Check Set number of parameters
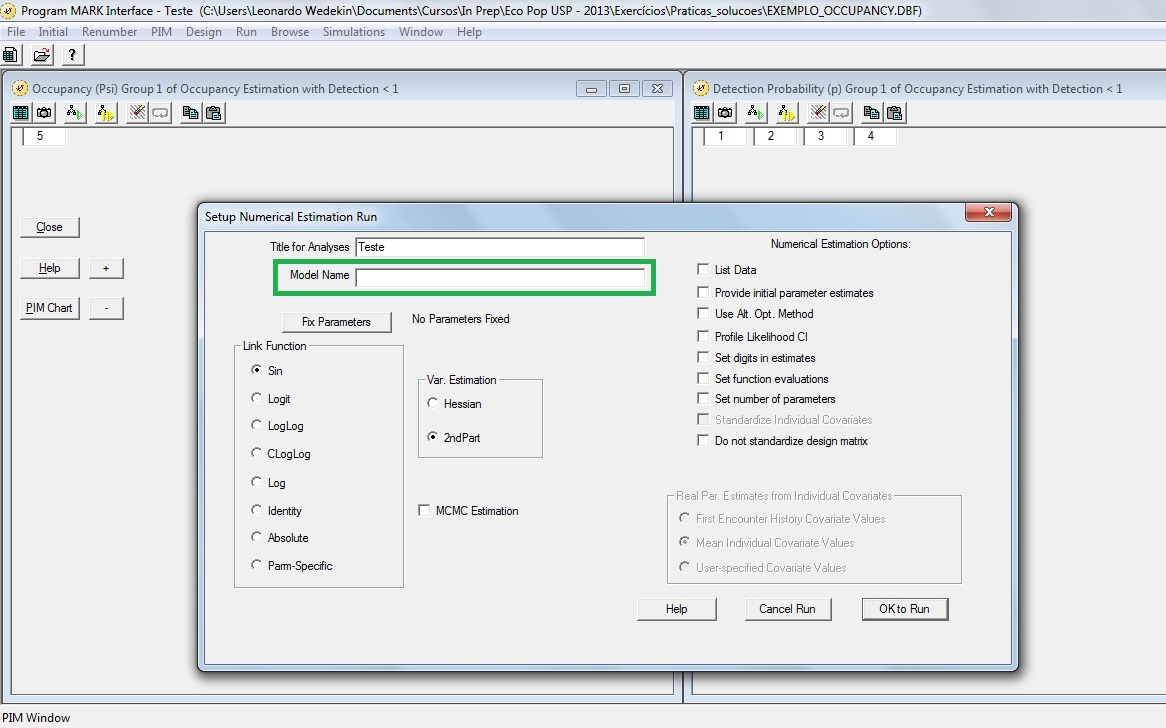1166x728 pixels. click(703, 399)
